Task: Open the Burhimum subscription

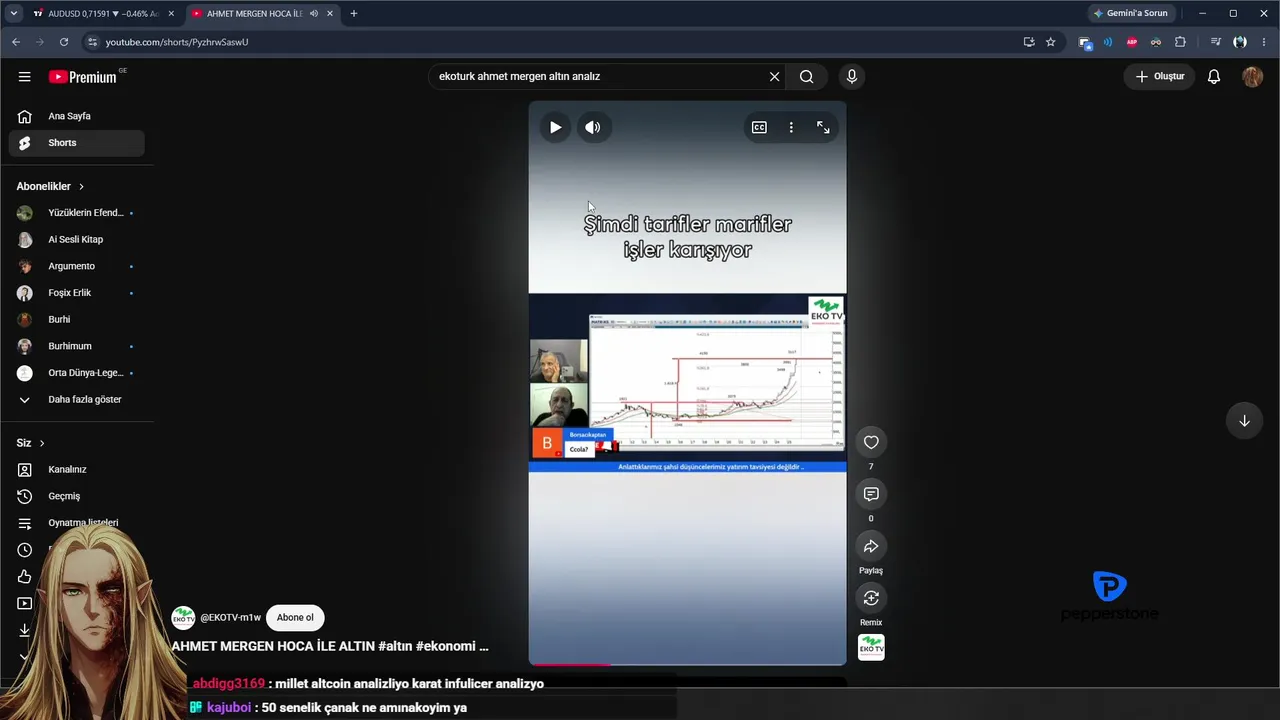Action: pos(76,346)
